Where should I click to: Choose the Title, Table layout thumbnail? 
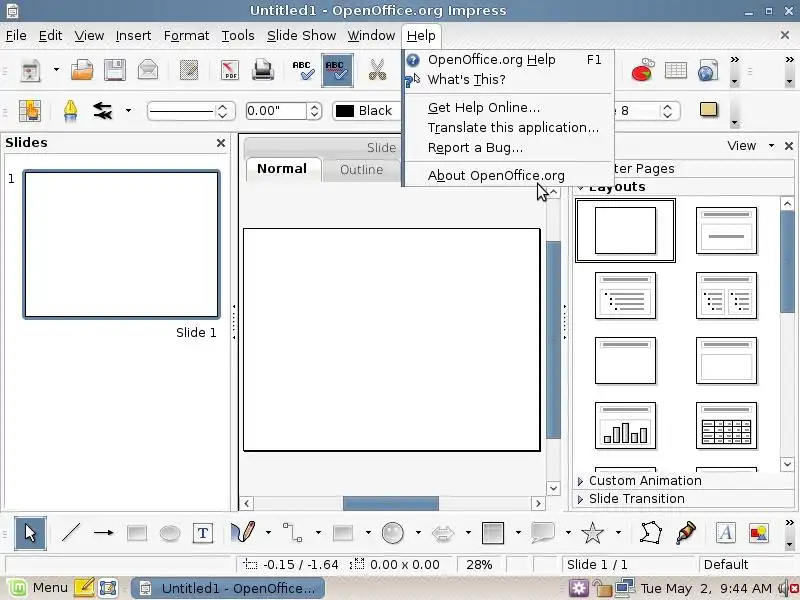click(x=726, y=426)
